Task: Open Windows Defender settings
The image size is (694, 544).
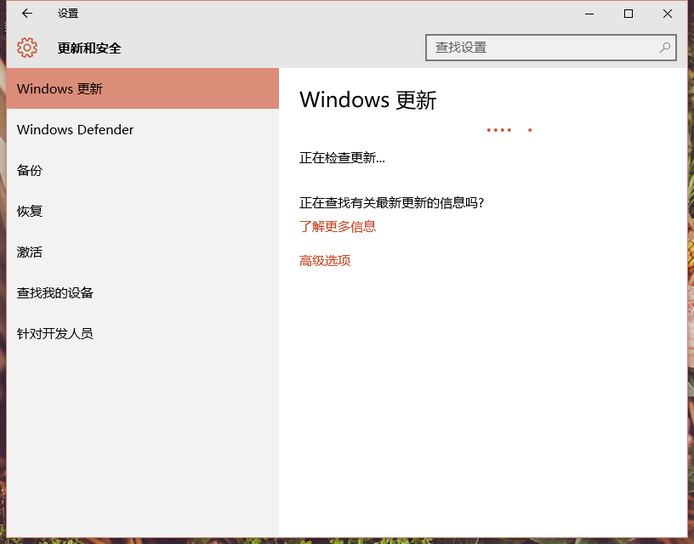Action: 75,130
